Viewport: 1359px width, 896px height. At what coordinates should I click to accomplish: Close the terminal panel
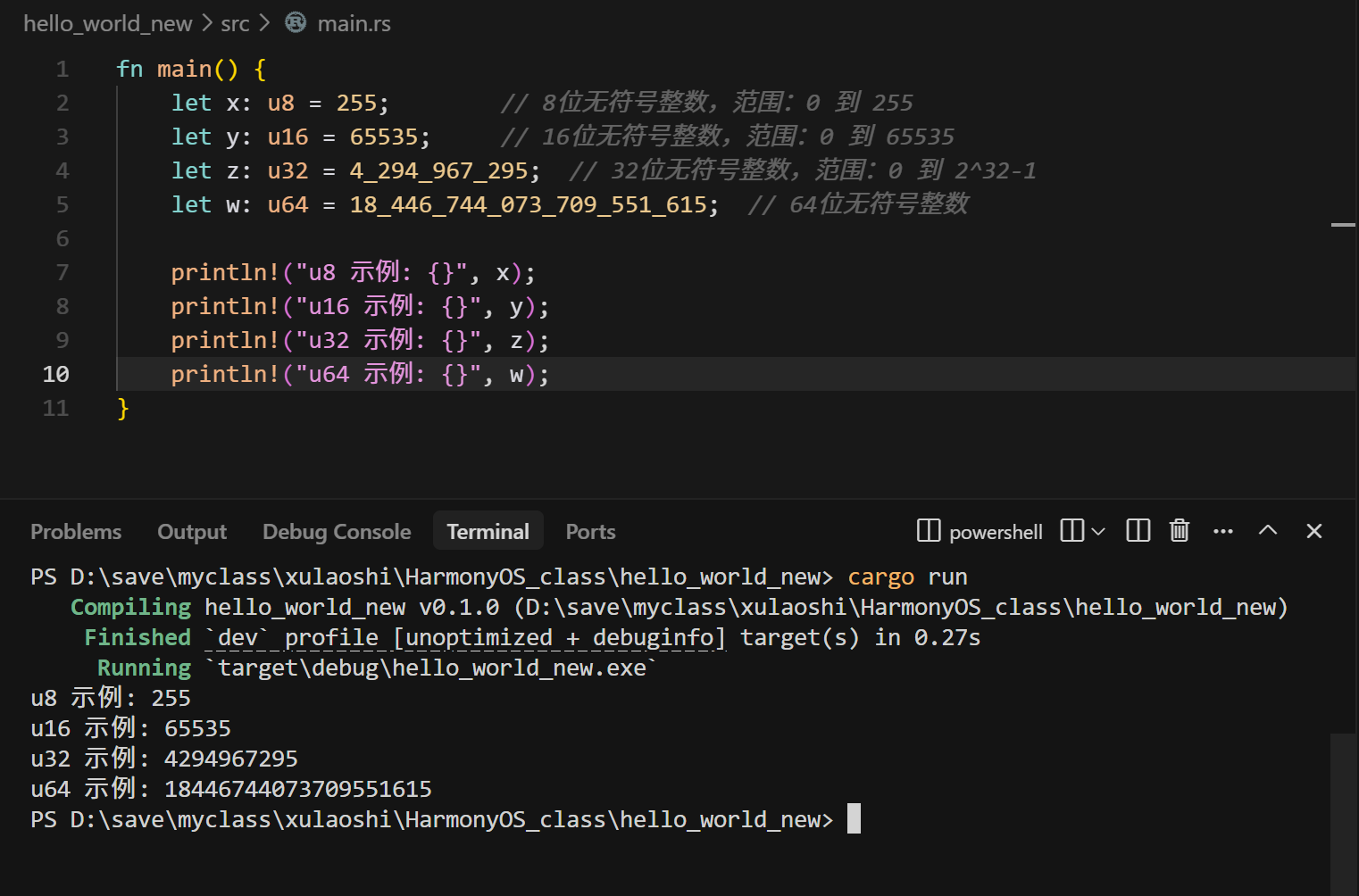[x=1313, y=531]
